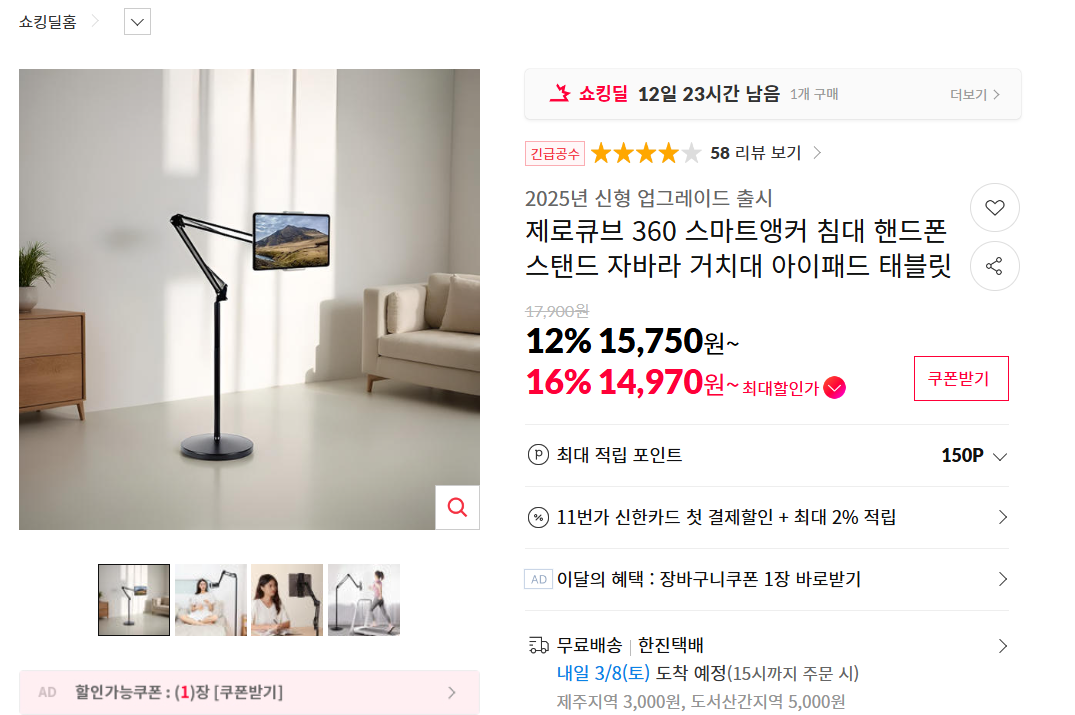The width and height of the screenshot is (1075, 715).
Task: Click the 쇼킹딜 logo in deal banner
Action: click(x=589, y=93)
